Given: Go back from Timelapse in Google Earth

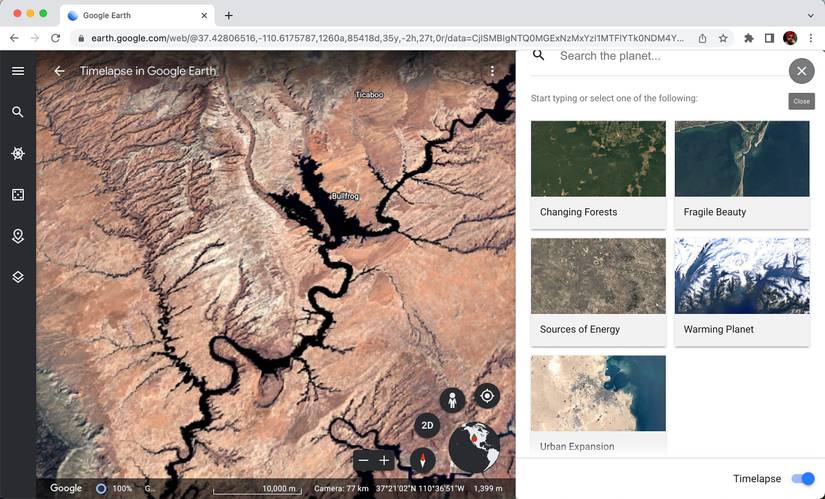Looking at the screenshot, I should pos(59,71).
